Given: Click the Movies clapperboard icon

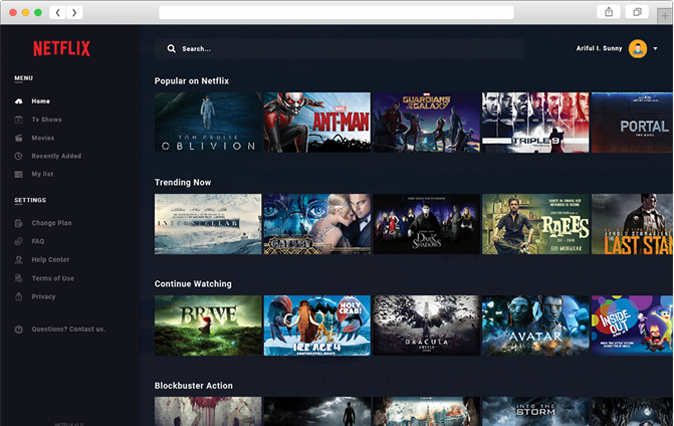Looking at the screenshot, I should [x=18, y=138].
